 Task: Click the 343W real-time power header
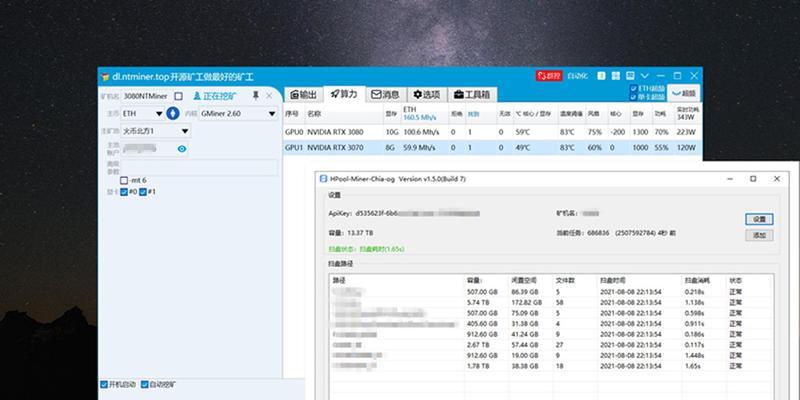point(688,113)
